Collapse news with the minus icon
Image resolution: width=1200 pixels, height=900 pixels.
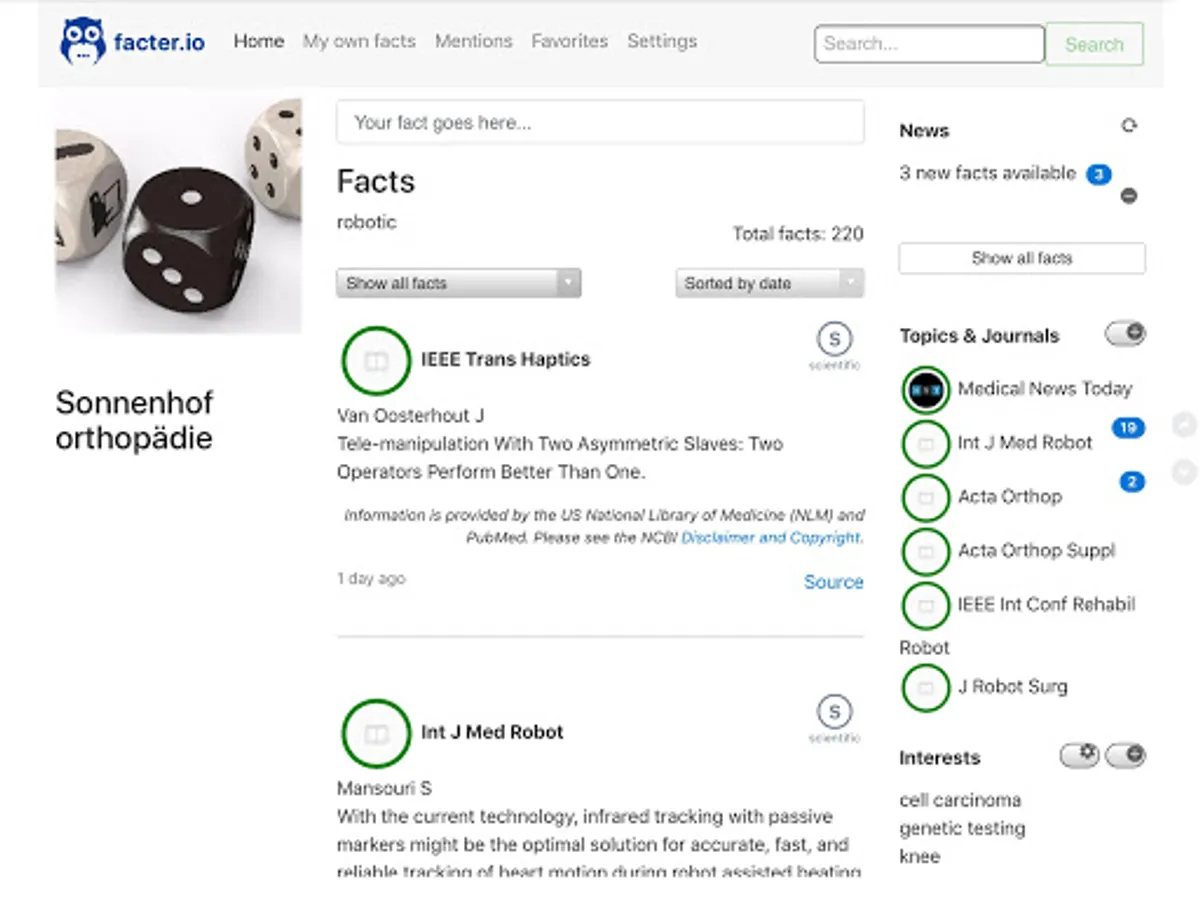1129,196
